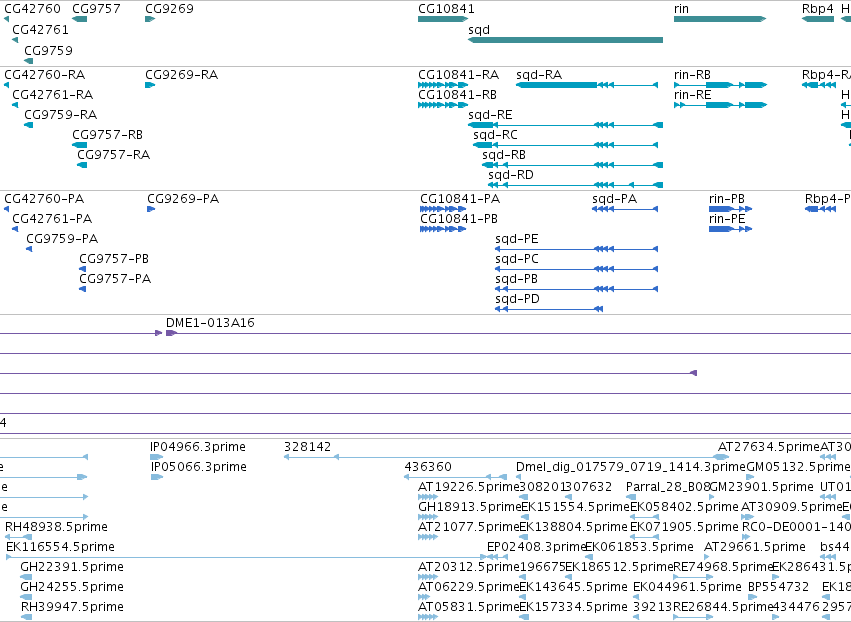851x622 pixels.
Task: Select the AT21077.5prime EST label
Action: [469, 527]
